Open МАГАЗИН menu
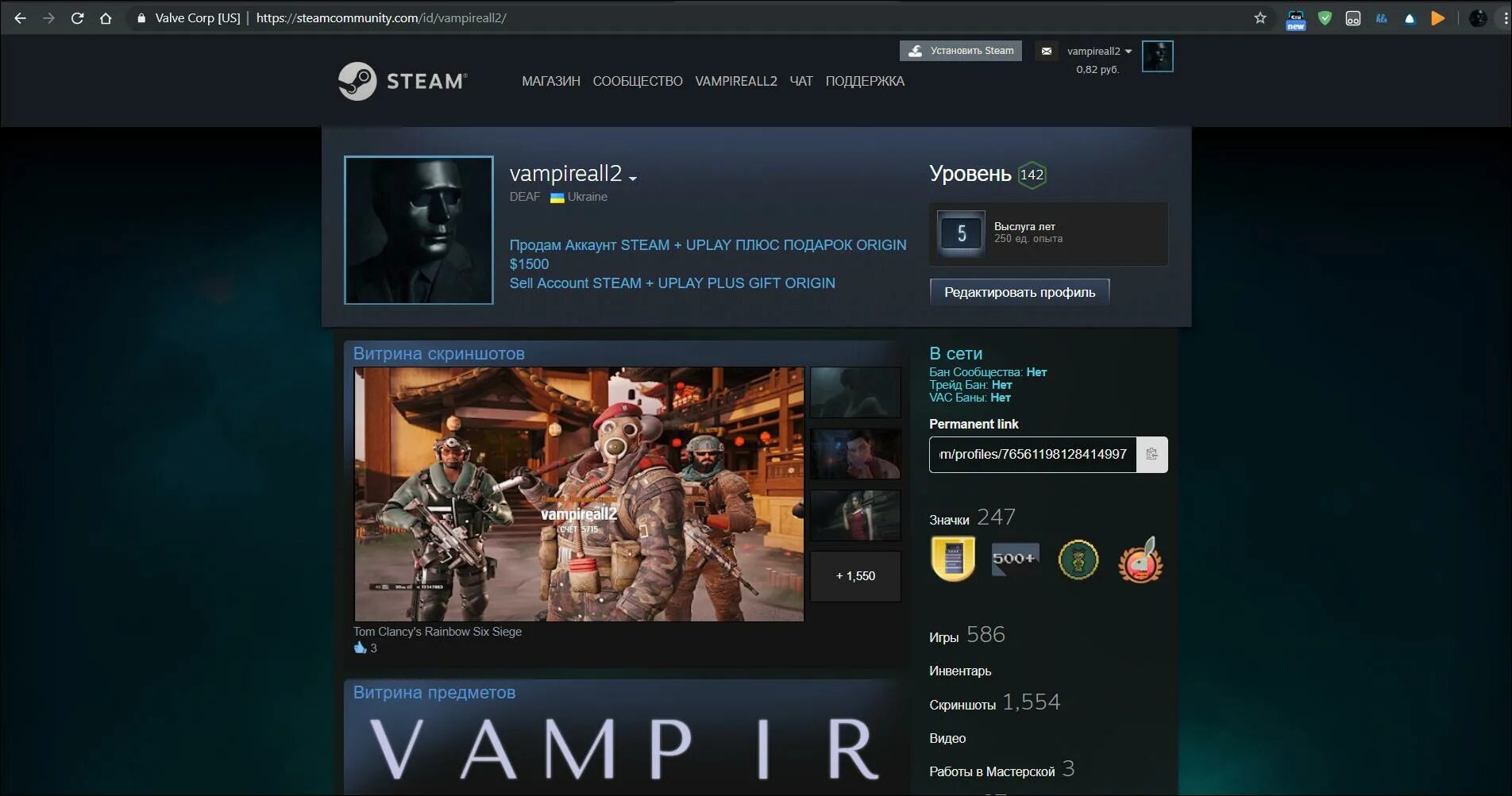The width and height of the screenshot is (1512, 796). (x=551, y=81)
